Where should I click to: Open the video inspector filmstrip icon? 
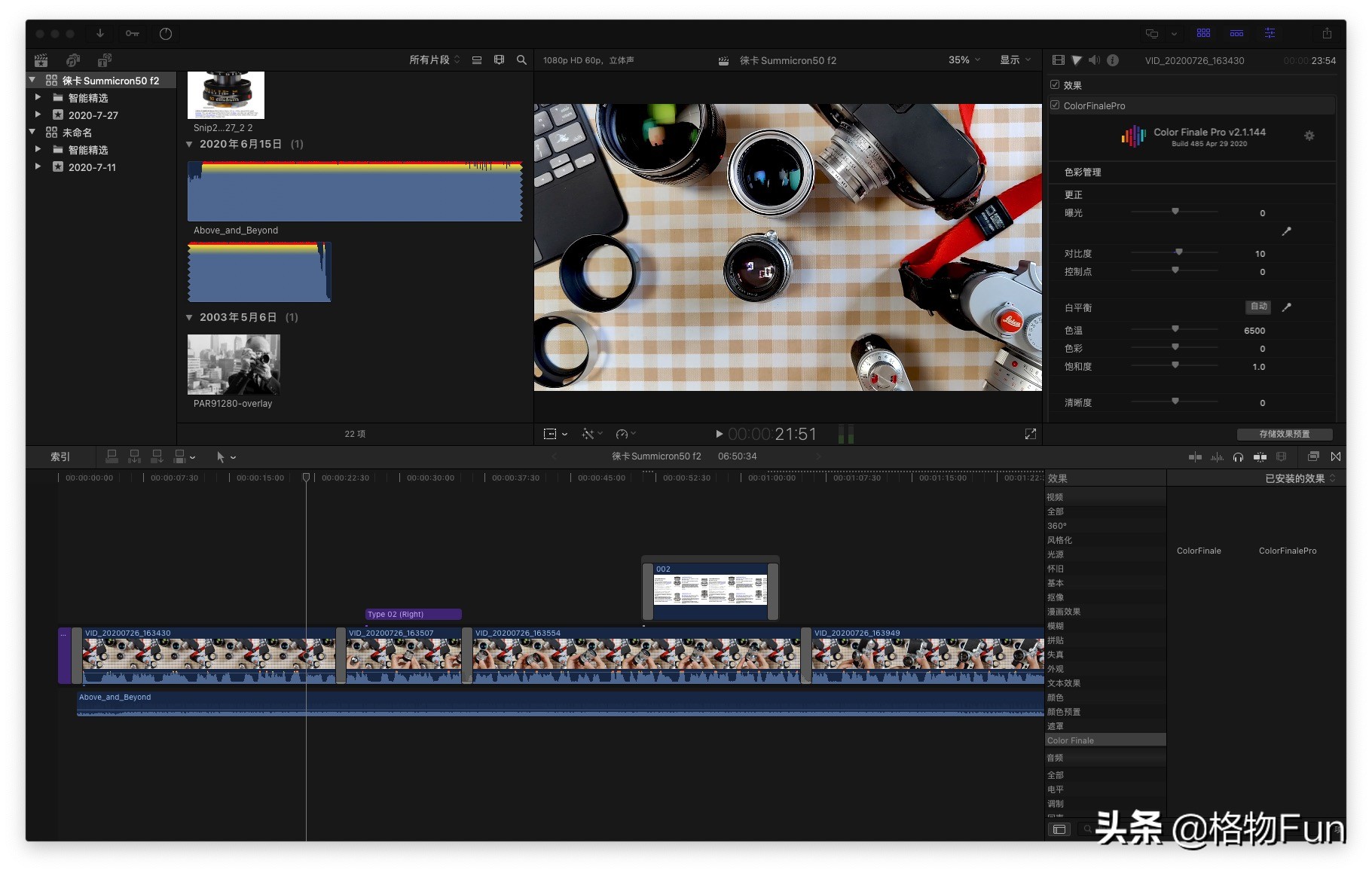(x=1059, y=60)
